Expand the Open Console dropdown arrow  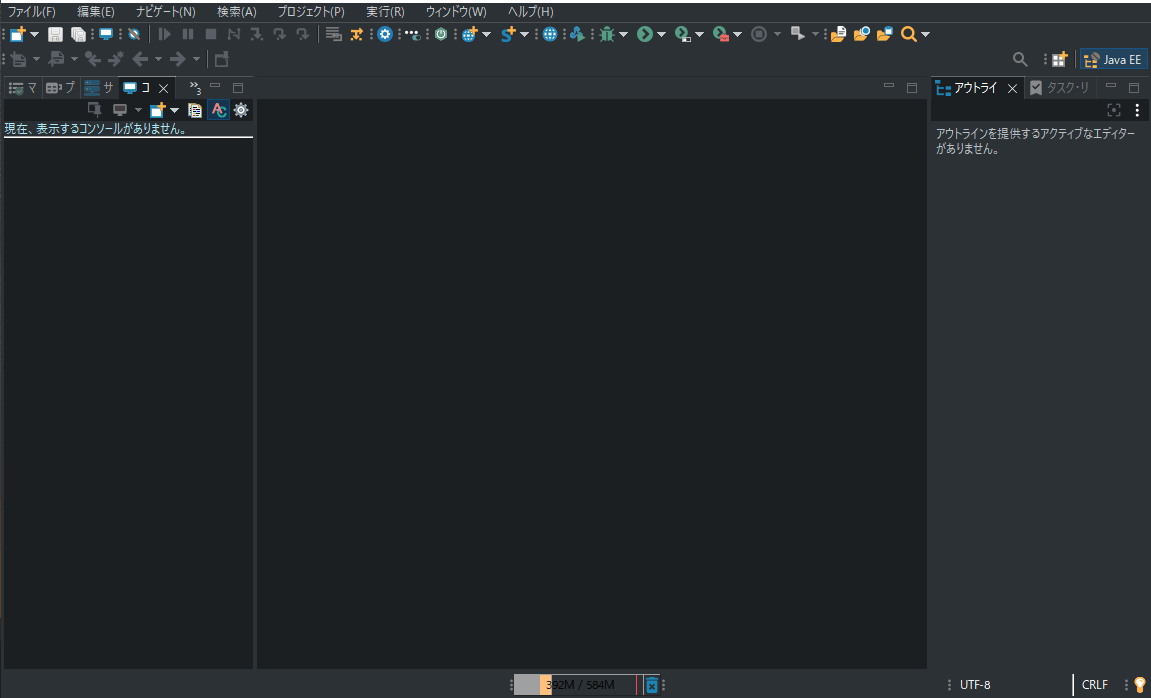174,110
